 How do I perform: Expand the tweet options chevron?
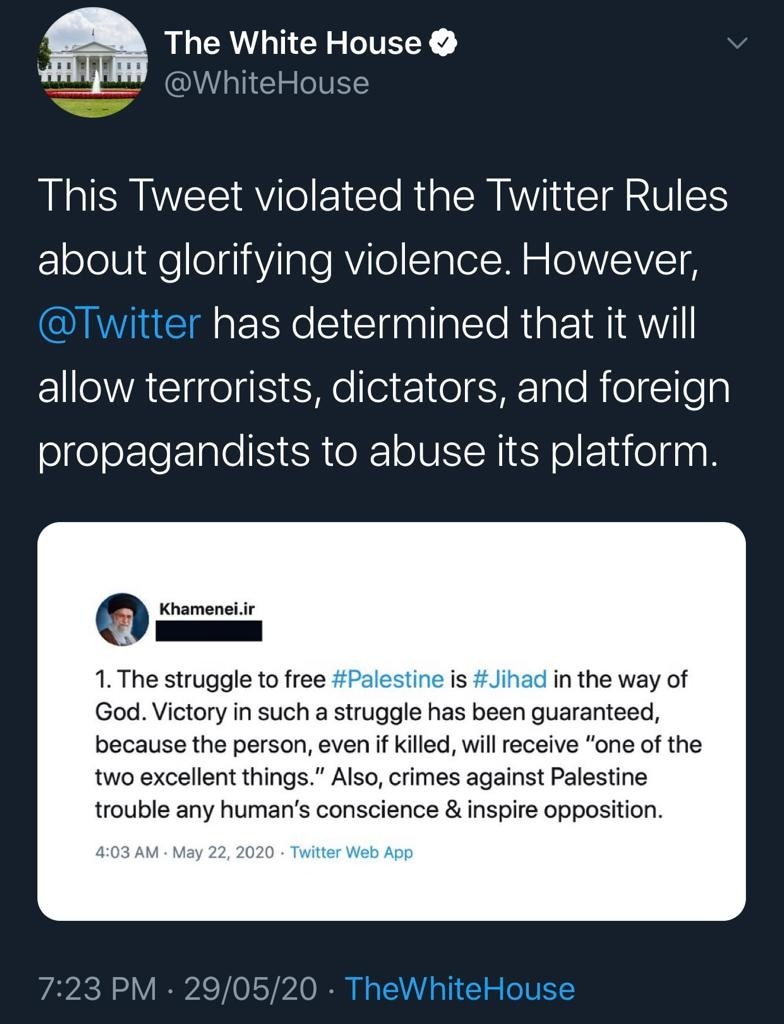tap(736, 44)
